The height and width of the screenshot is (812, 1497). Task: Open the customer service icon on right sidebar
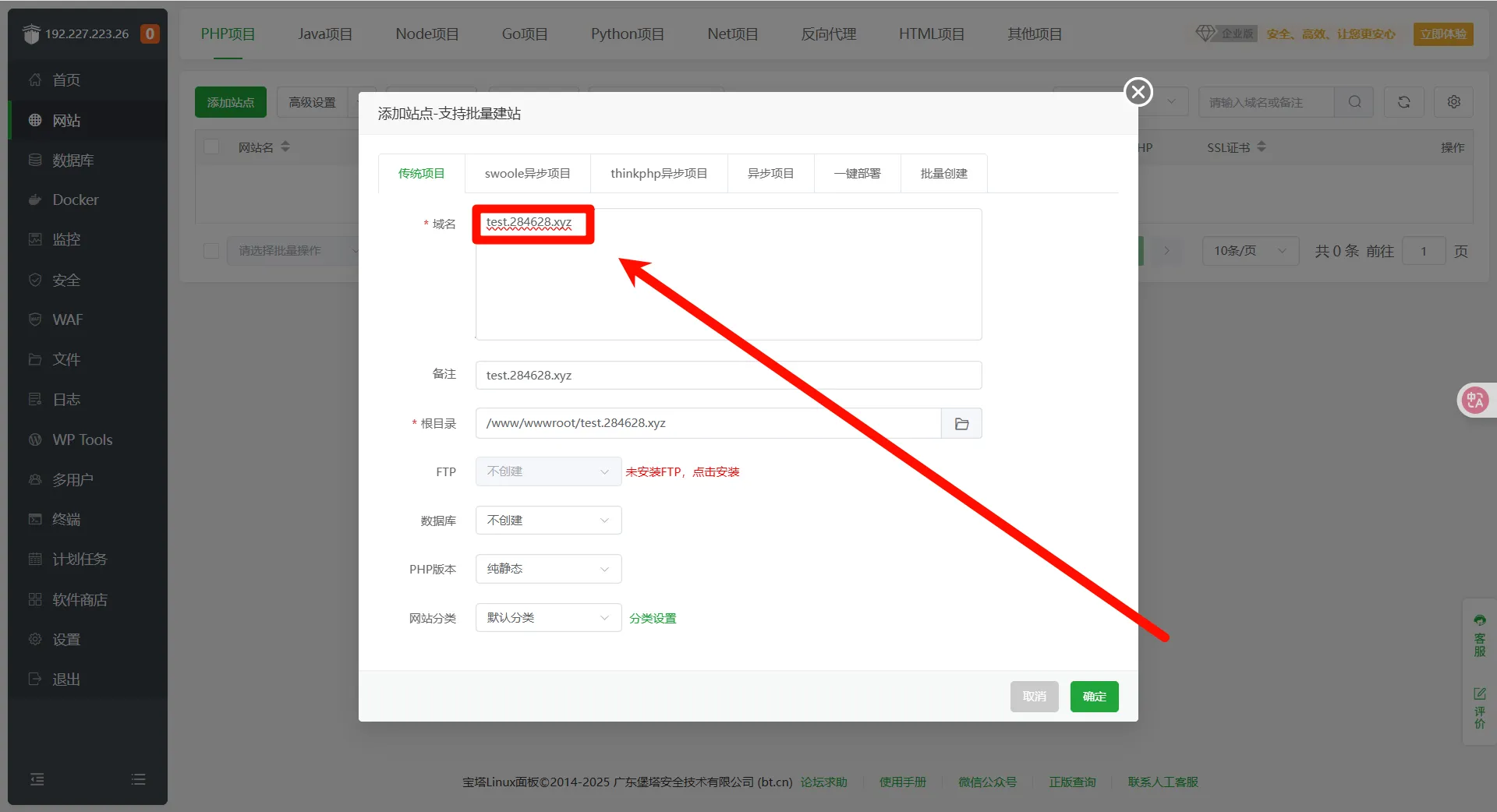[x=1479, y=636]
